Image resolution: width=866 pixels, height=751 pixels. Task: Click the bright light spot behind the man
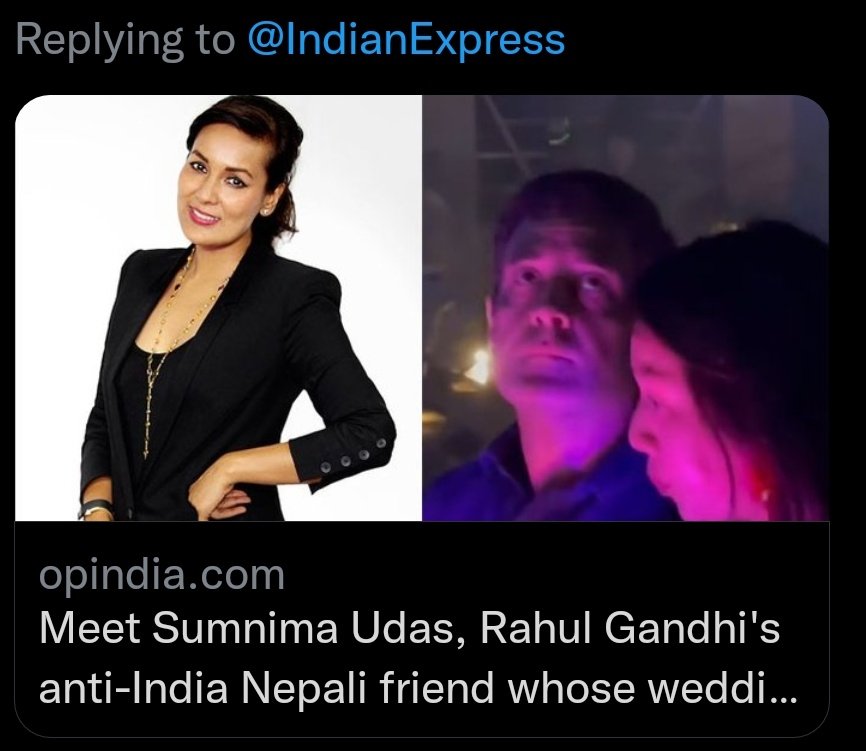478,367
